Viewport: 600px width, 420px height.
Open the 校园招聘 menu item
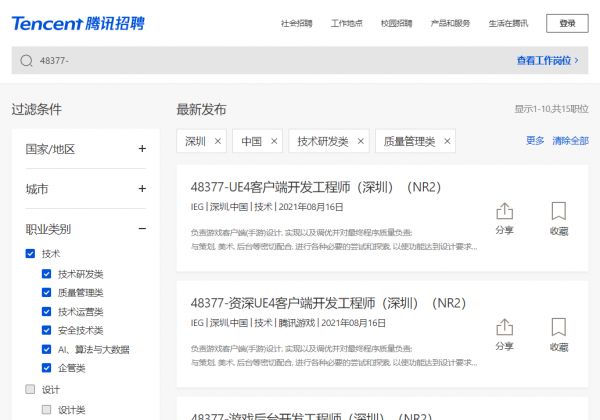(396, 23)
